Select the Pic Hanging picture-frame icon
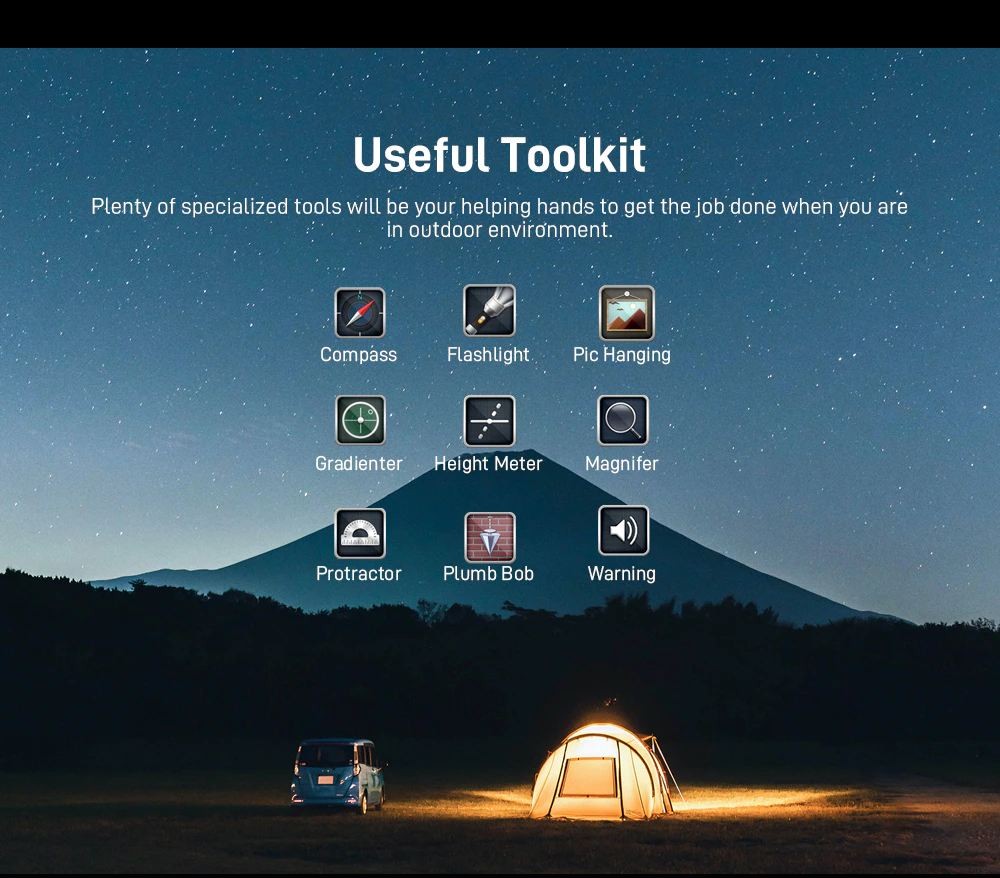Screen dimensions: 1000x878 (x=627, y=312)
